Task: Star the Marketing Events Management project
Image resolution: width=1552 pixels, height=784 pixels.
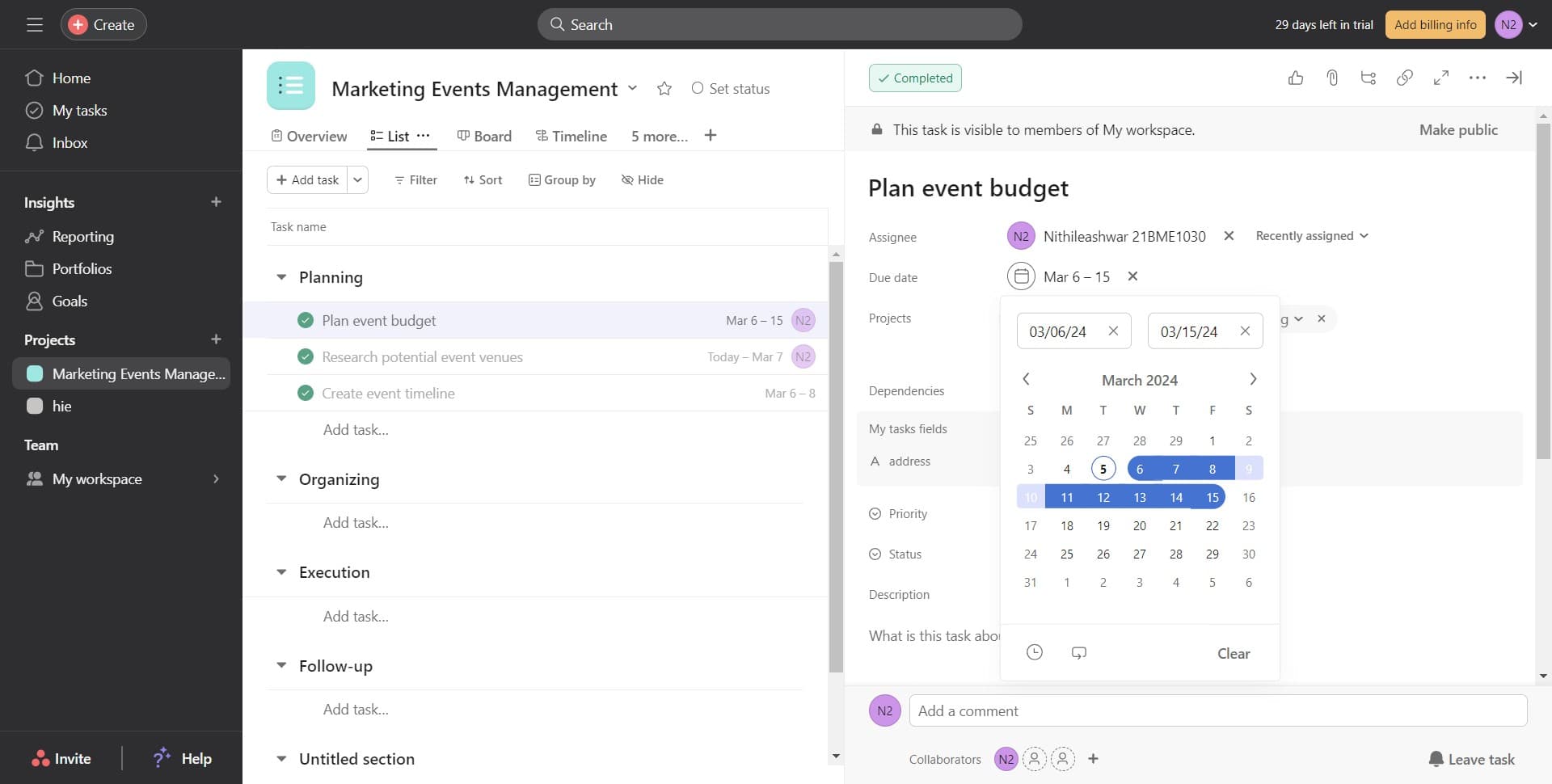Action: (664, 89)
